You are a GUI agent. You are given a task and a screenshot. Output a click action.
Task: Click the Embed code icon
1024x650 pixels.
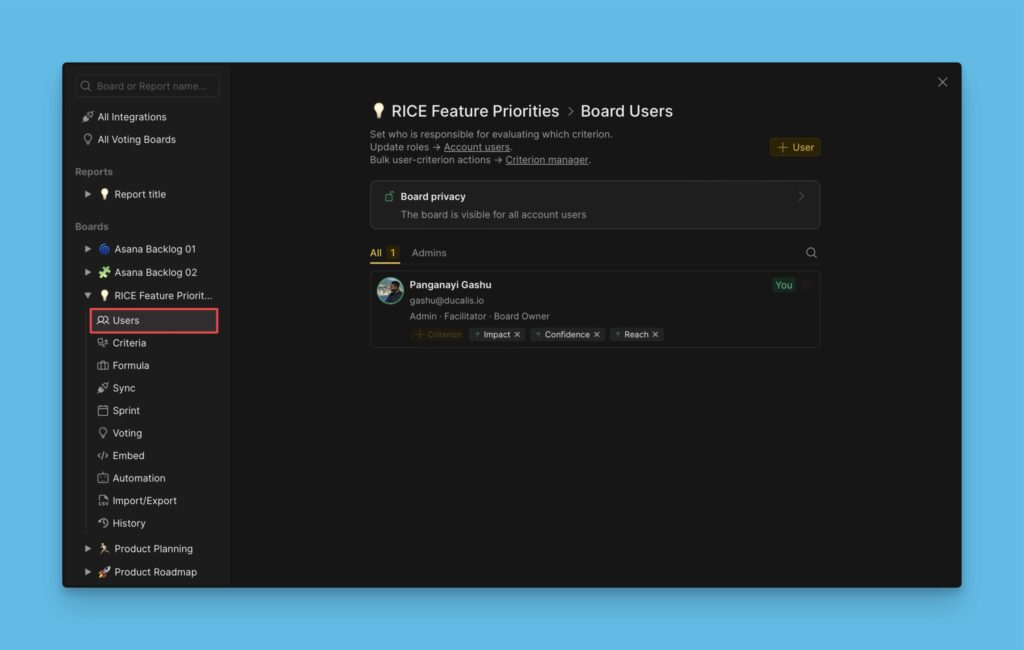103,455
